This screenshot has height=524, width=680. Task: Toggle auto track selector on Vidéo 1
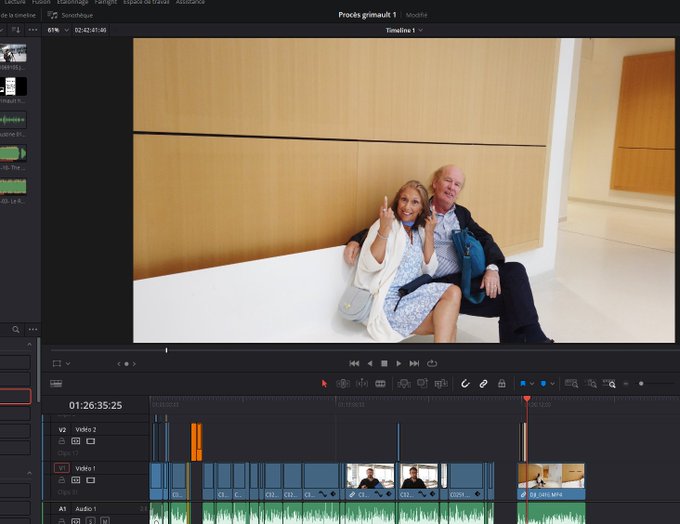click(x=76, y=480)
